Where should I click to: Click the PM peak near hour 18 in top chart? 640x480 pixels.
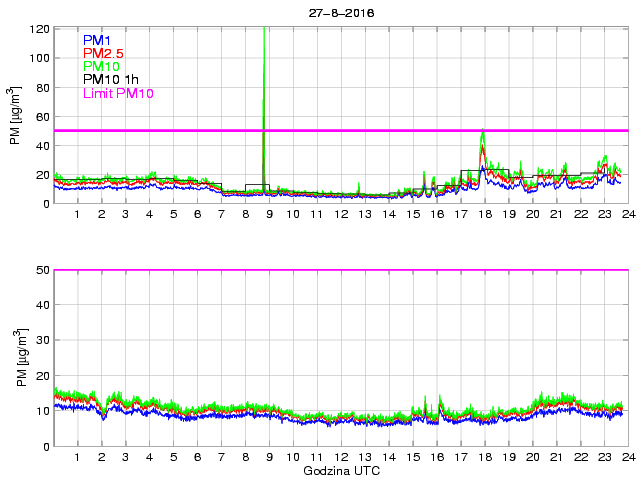click(483, 133)
